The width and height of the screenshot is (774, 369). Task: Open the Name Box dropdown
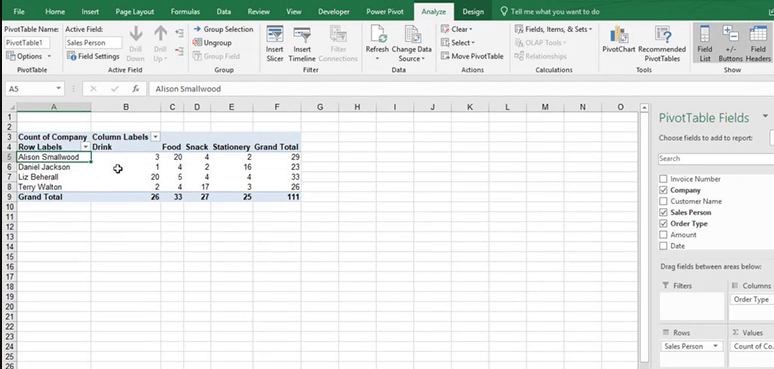(x=59, y=89)
